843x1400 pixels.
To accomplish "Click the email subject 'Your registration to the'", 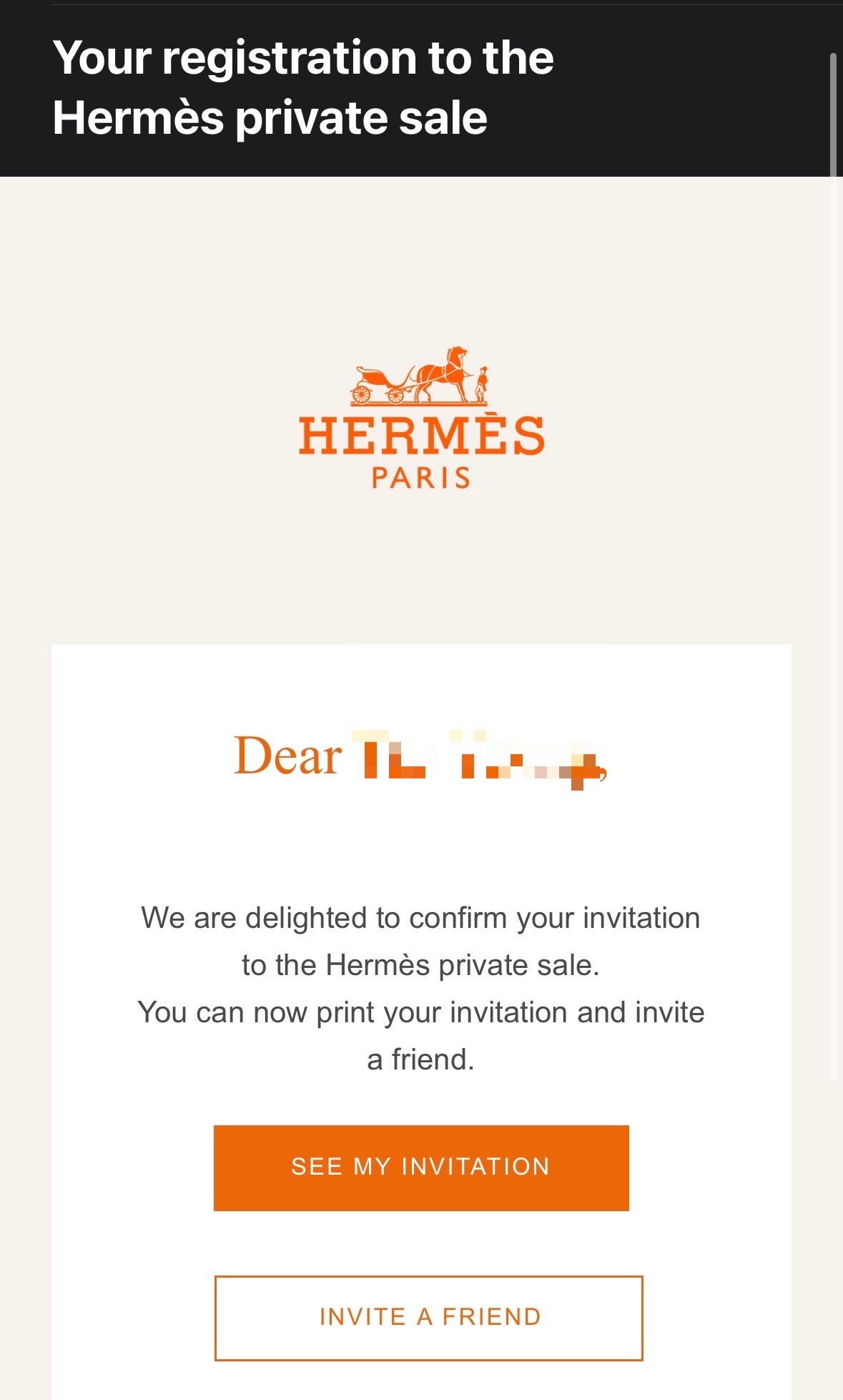I will 303,57.
